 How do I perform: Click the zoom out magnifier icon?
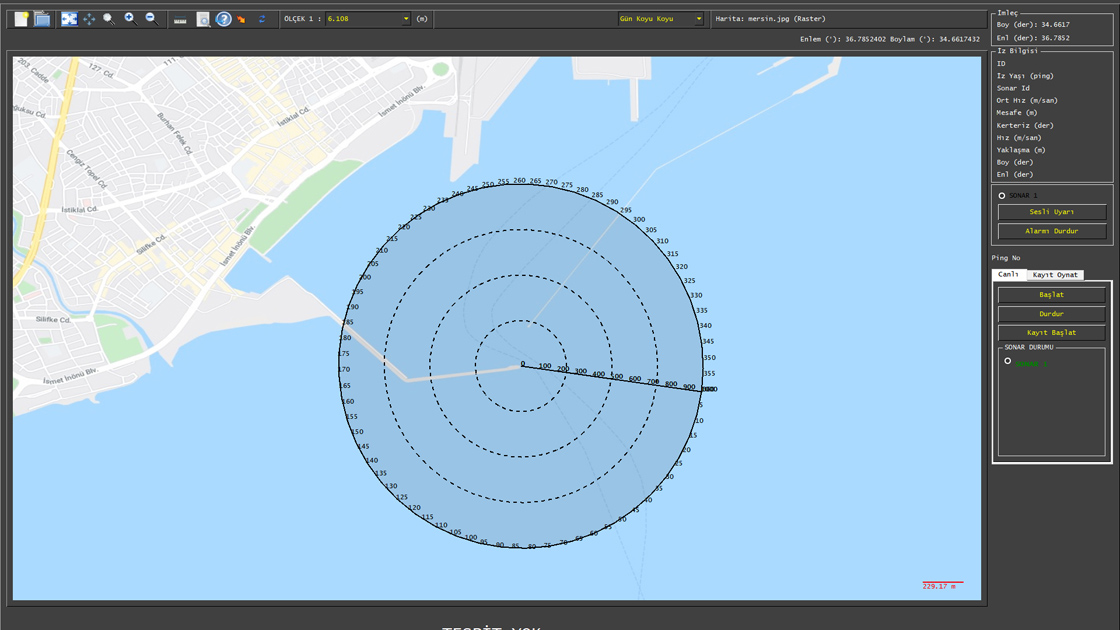(x=151, y=19)
